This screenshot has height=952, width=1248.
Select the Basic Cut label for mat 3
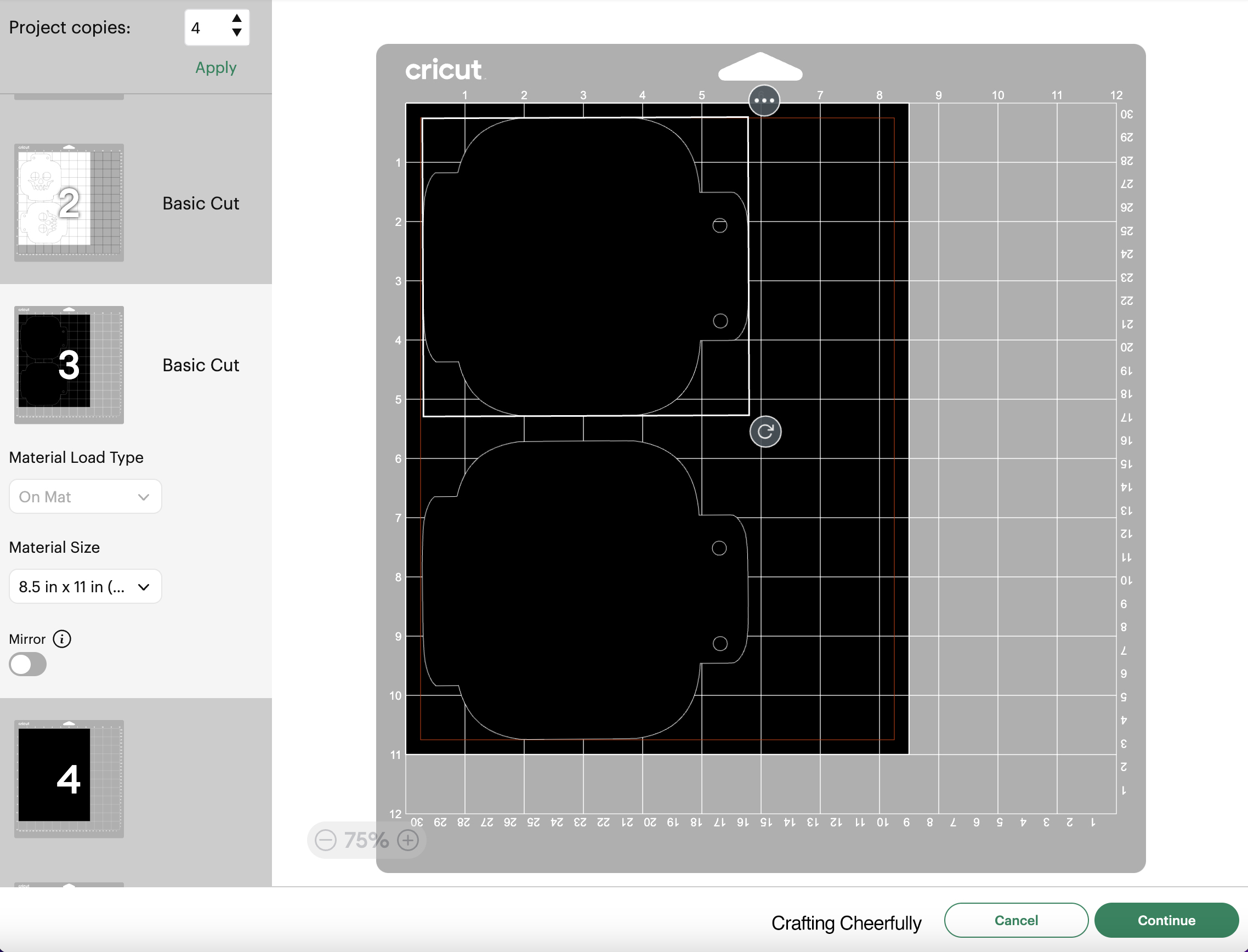201,365
